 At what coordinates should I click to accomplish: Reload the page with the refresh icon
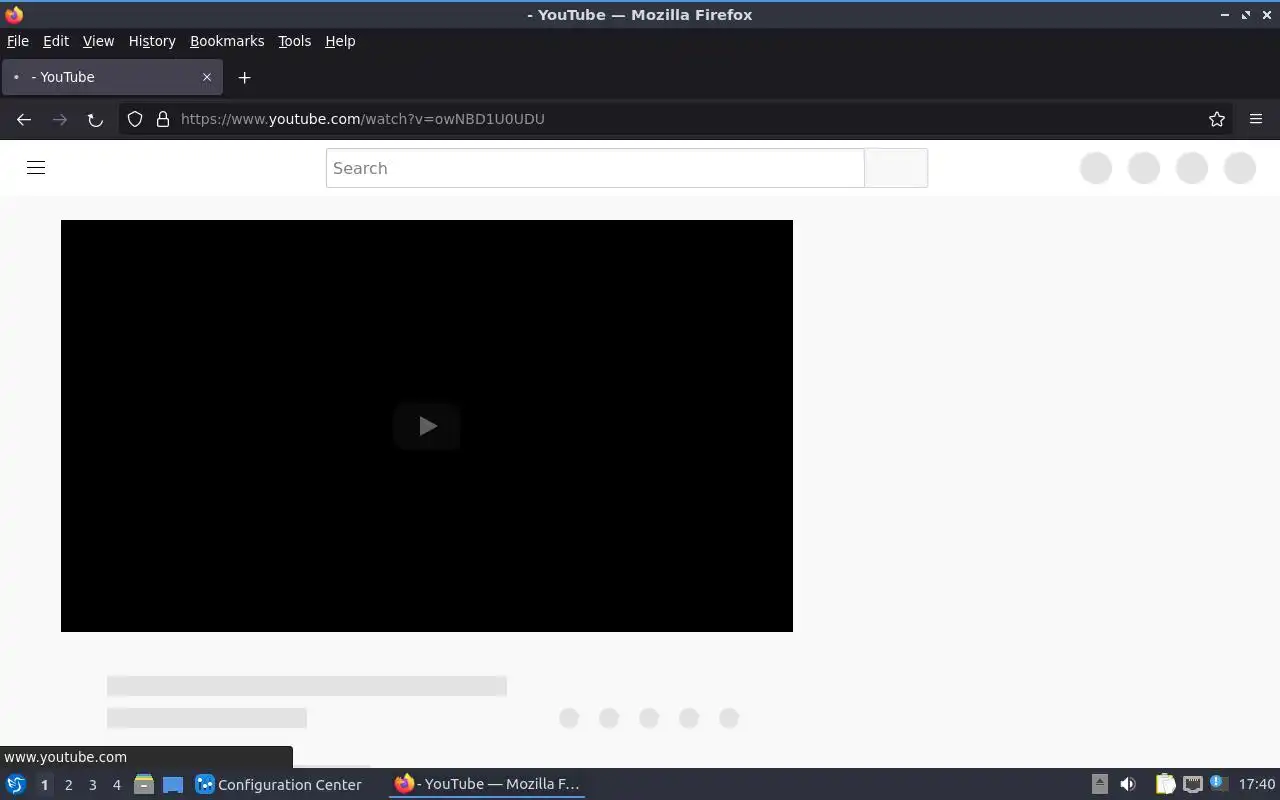pyautogui.click(x=95, y=119)
